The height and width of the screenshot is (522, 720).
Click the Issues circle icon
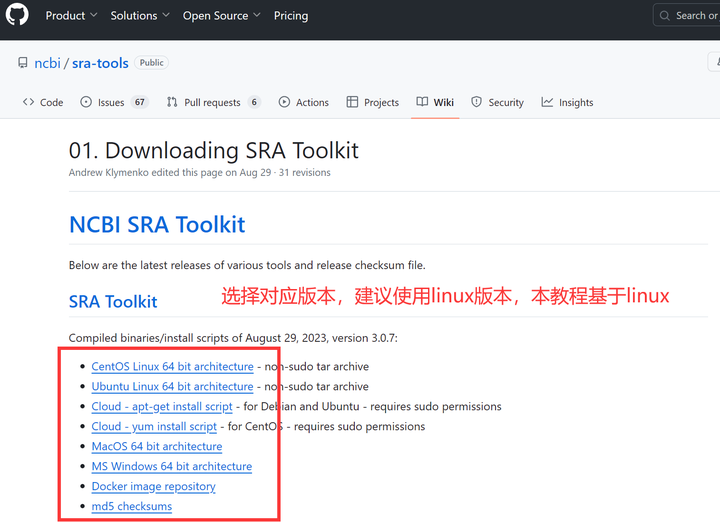tap(86, 102)
